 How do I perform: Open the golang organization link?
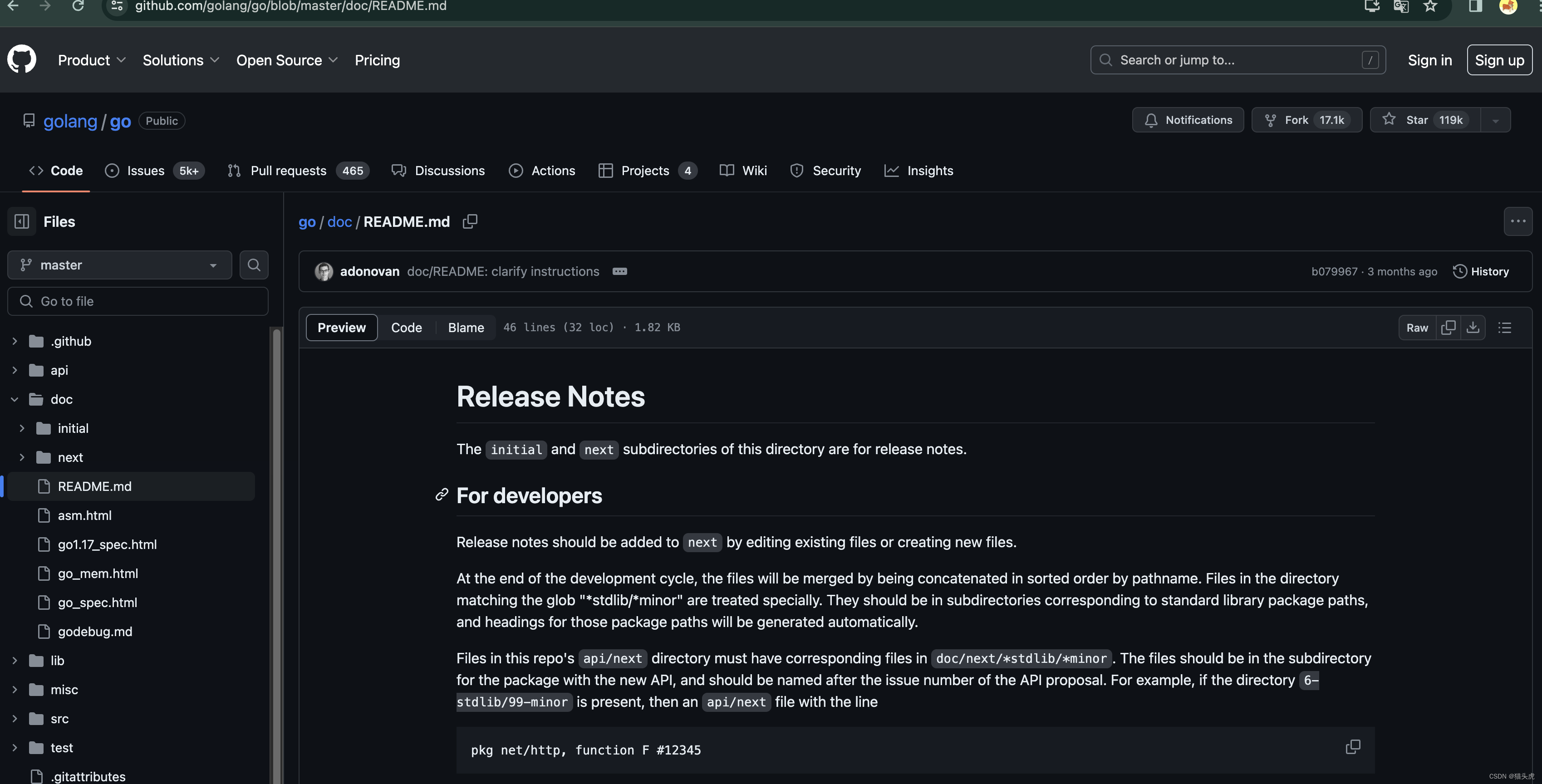pos(70,121)
